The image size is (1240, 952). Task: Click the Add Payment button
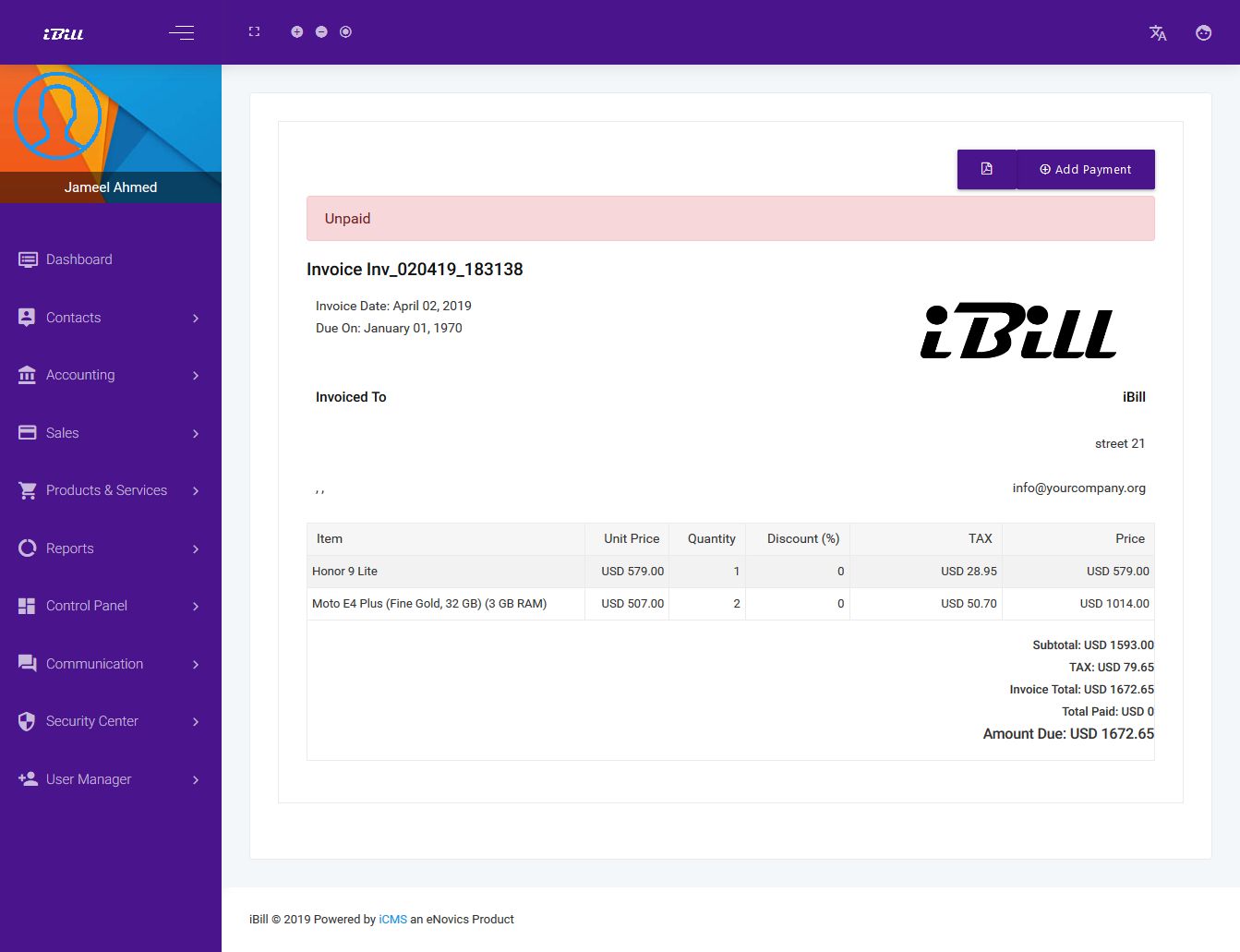click(1086, 169)
